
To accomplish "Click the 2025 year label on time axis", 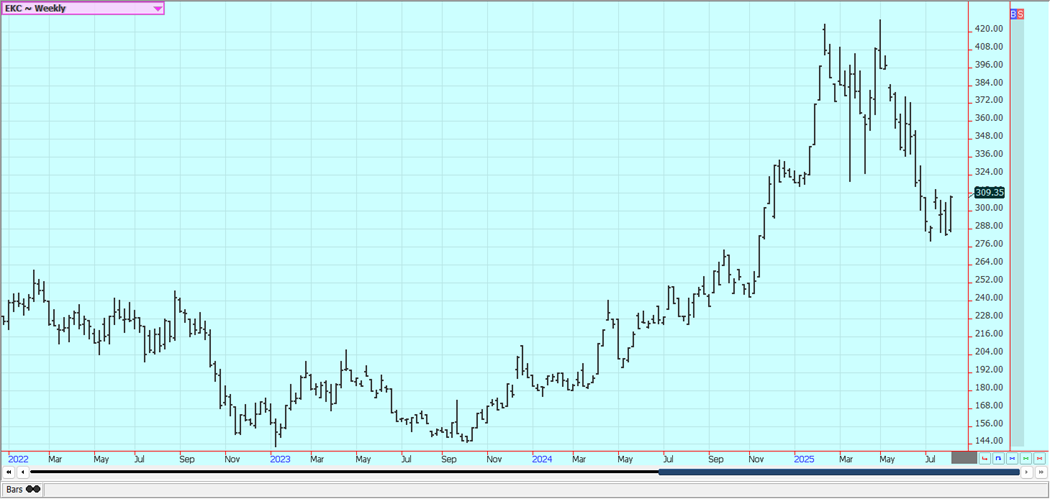I will tap(804, 459).
